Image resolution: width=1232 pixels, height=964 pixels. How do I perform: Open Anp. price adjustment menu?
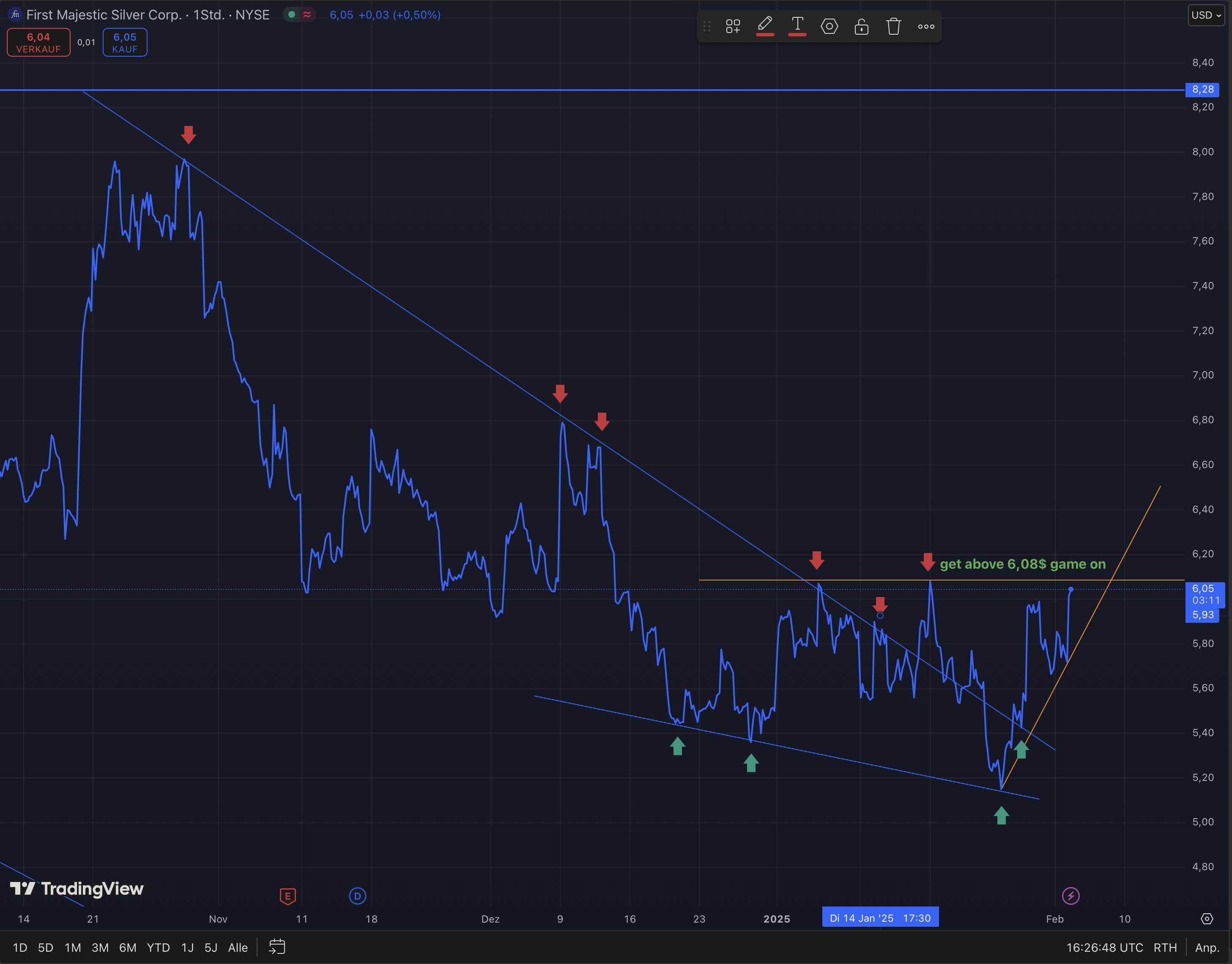[x=1207, y=948]
